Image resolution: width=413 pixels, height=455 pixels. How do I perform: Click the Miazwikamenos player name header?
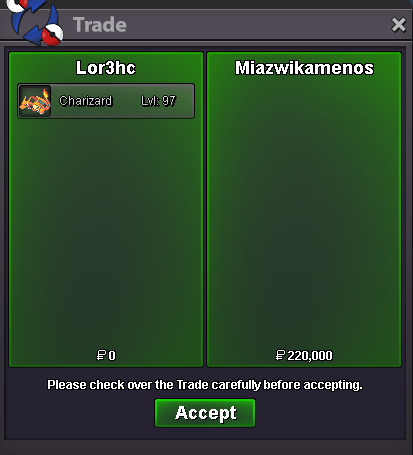[304, 68]
